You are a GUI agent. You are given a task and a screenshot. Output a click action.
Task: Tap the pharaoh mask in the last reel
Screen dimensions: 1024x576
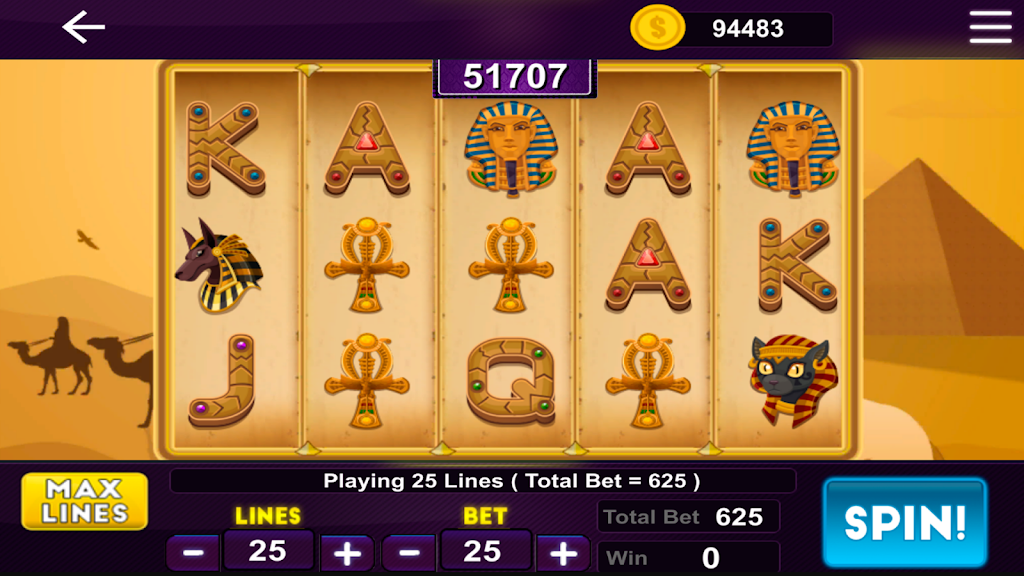[793, 148]
